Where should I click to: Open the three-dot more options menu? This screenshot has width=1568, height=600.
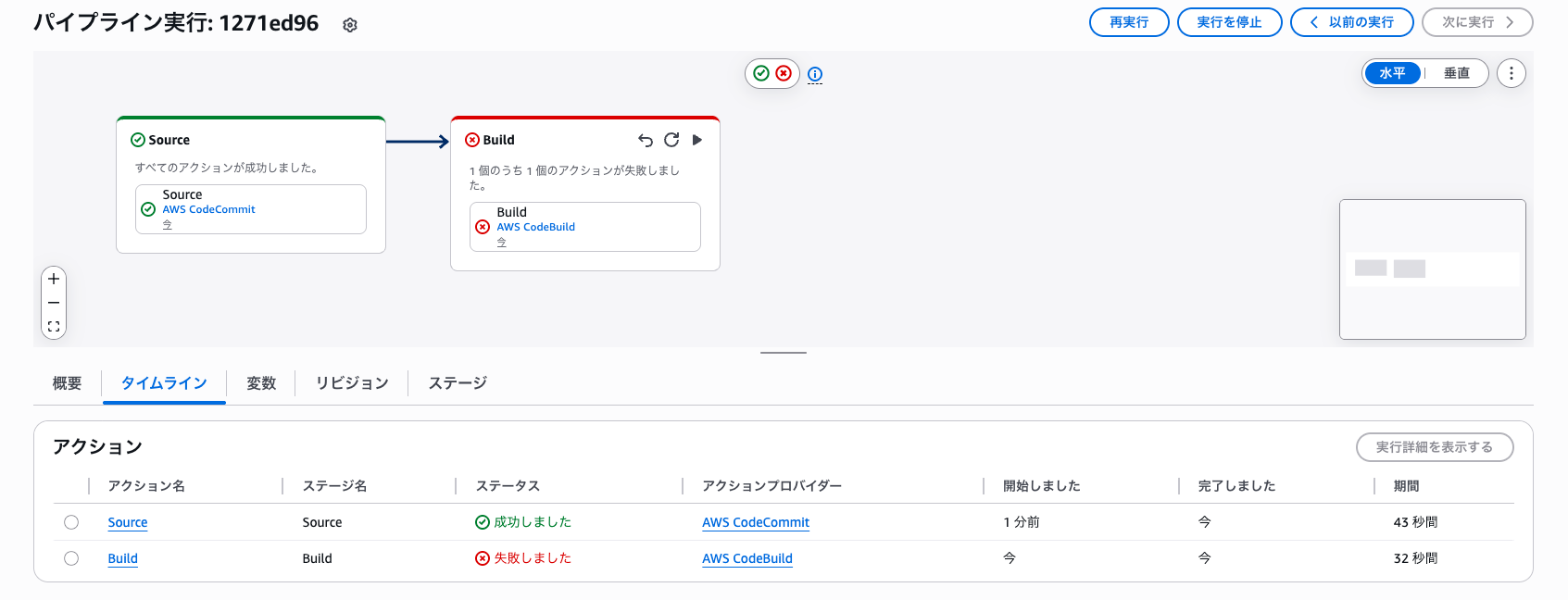1512,73
